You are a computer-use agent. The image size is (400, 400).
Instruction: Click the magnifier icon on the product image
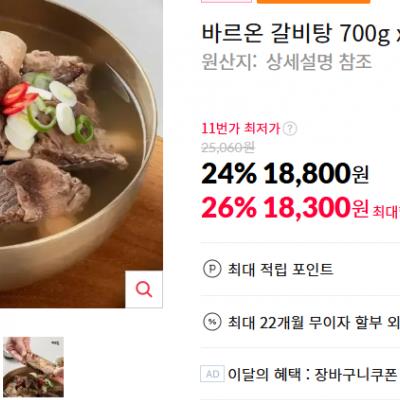pyautogui.click(x=144, y=289)
